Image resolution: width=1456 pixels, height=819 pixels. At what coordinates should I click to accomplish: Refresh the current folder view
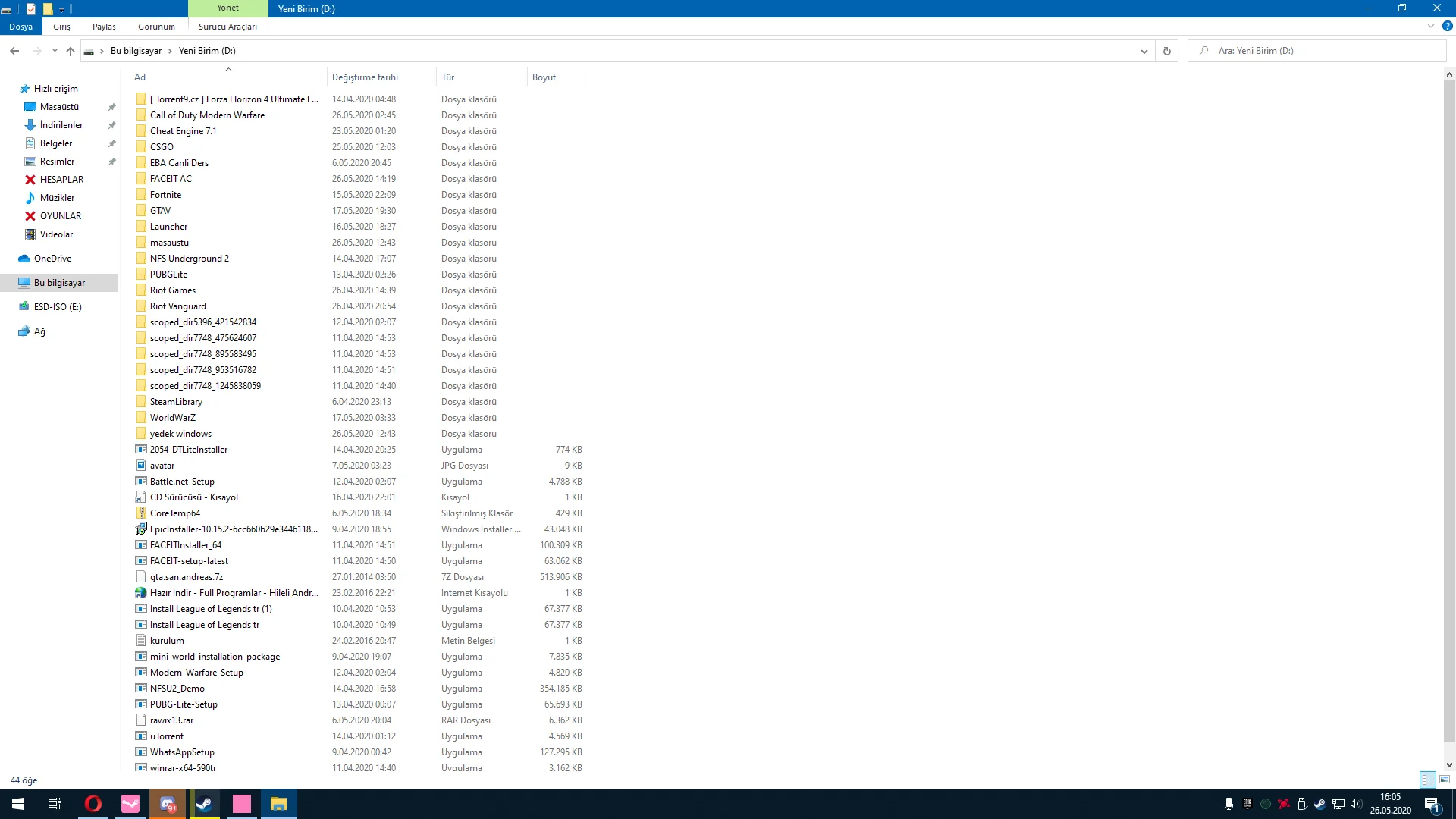click(x=1166, y=51)
